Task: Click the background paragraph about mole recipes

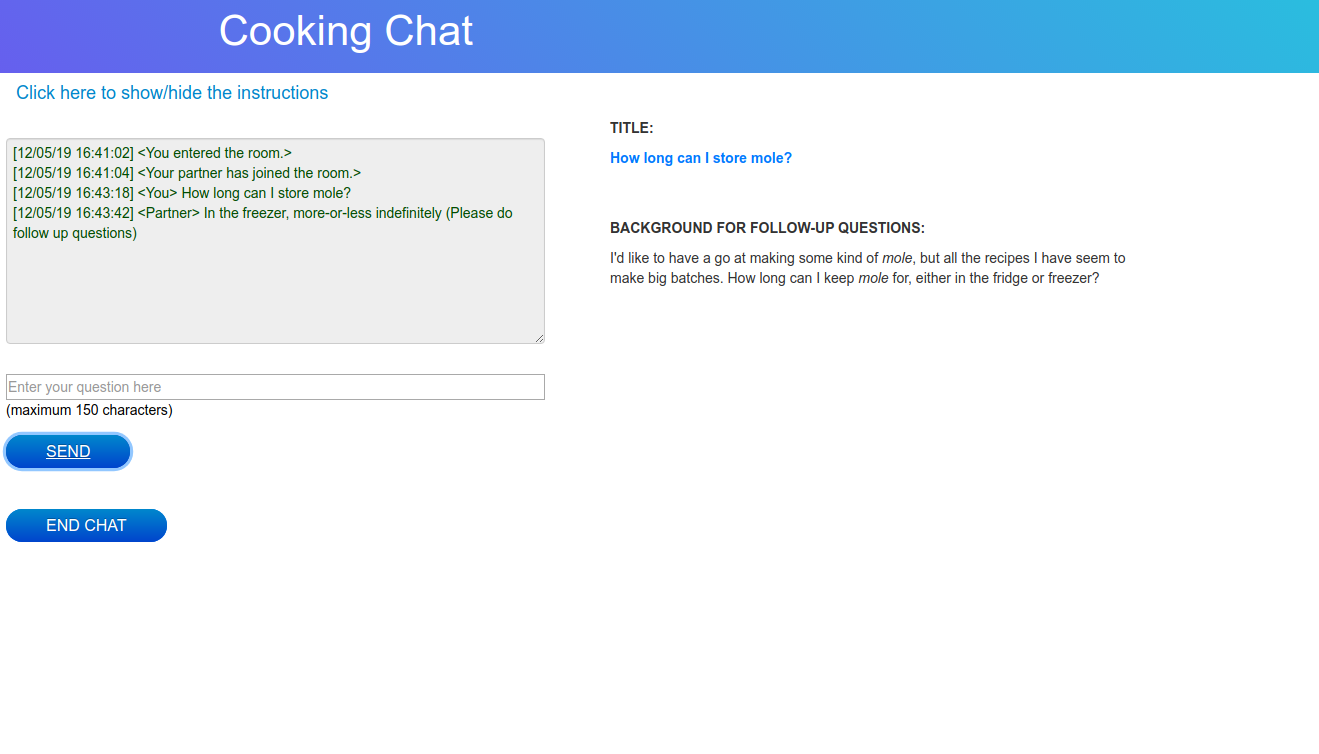Action: click(x=867, y=268)
